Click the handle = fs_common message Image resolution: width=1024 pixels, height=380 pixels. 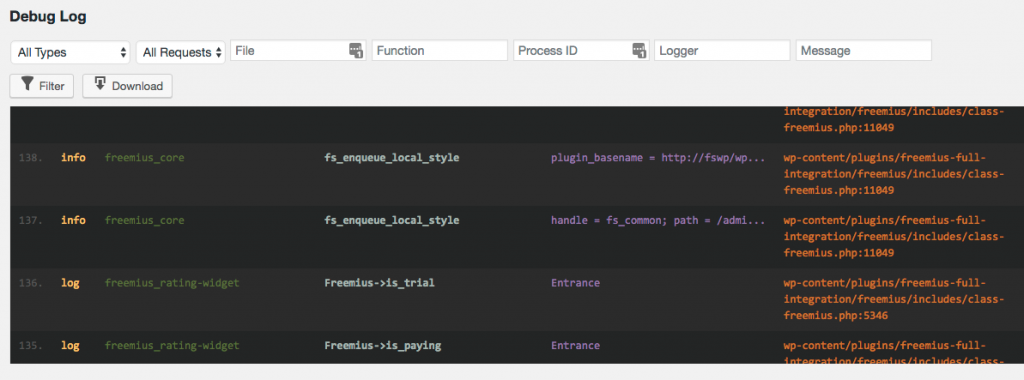(658, 221)
